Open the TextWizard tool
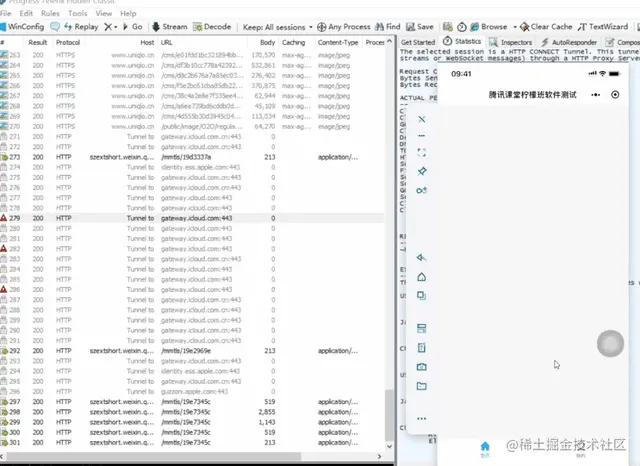This screenshot has width=640, height=466. coord(603,27)
